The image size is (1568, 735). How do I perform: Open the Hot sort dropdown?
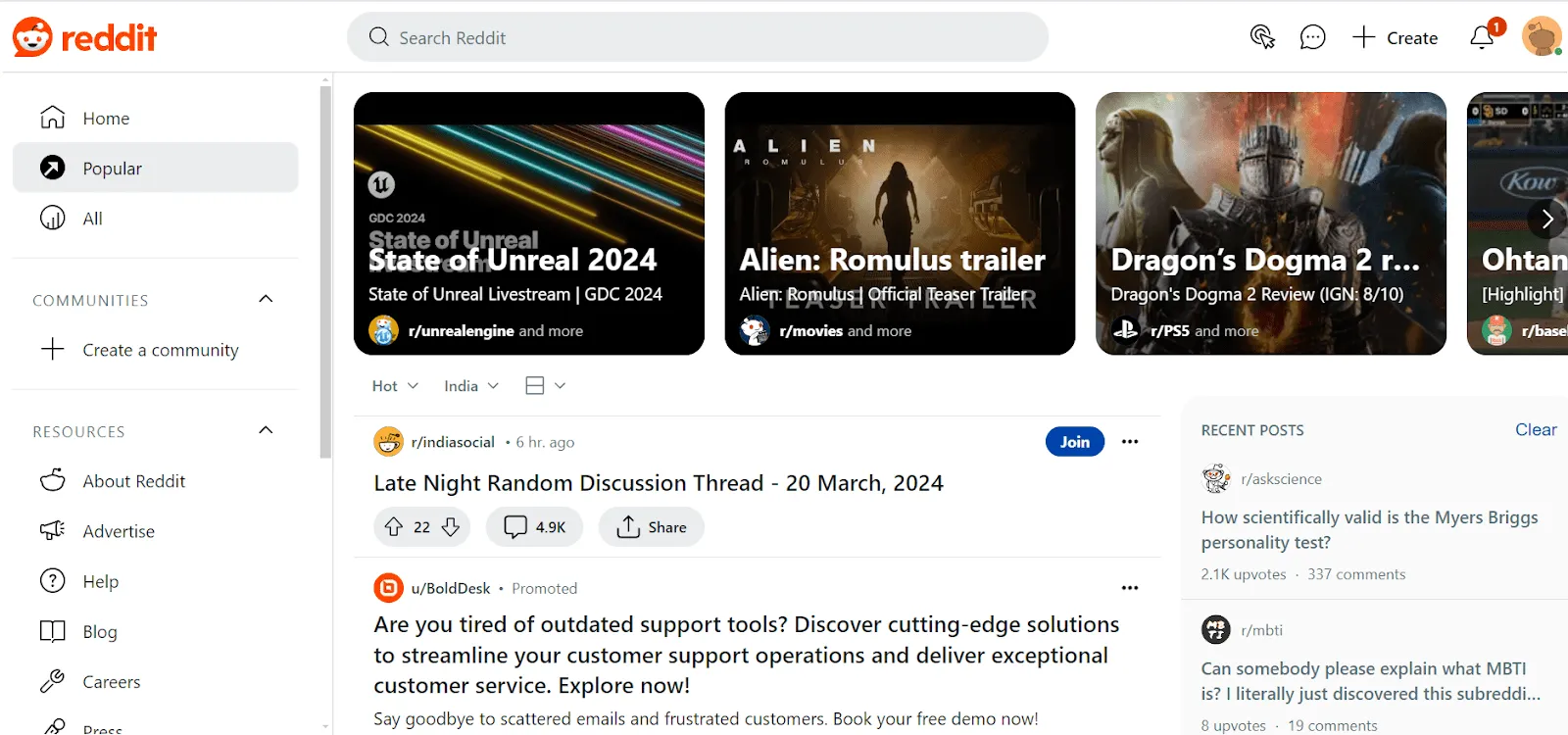click(395, 386)
